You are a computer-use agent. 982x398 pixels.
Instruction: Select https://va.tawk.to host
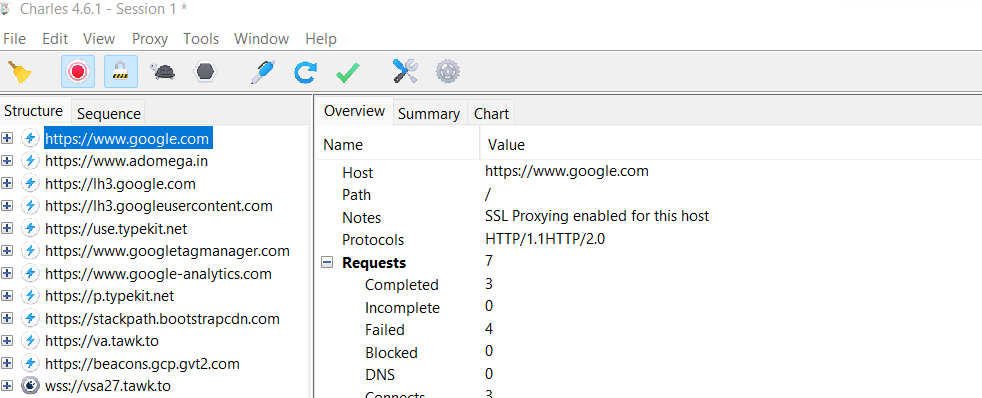coord(102,341)
